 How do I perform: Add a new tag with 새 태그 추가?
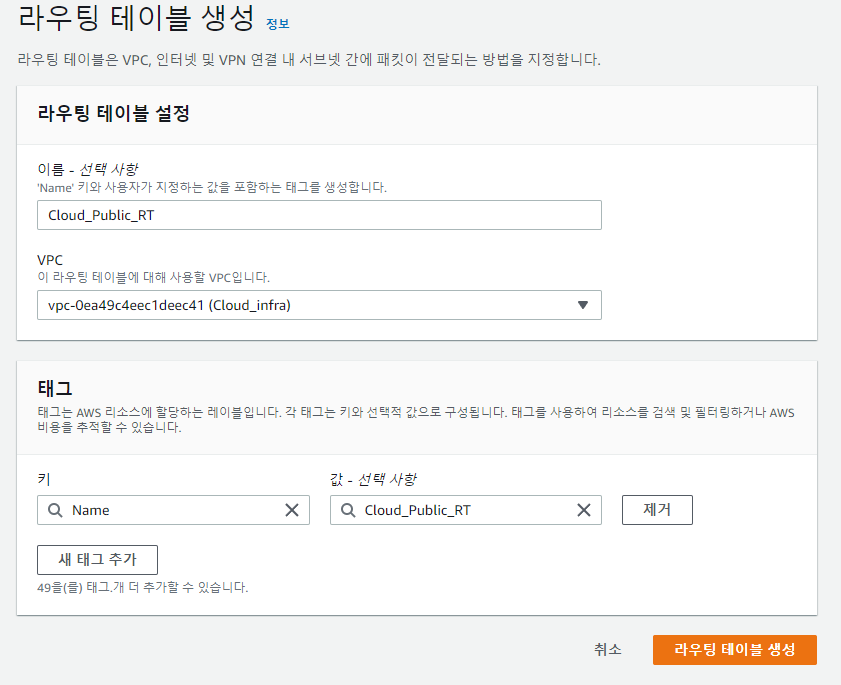tap(97, 560)
